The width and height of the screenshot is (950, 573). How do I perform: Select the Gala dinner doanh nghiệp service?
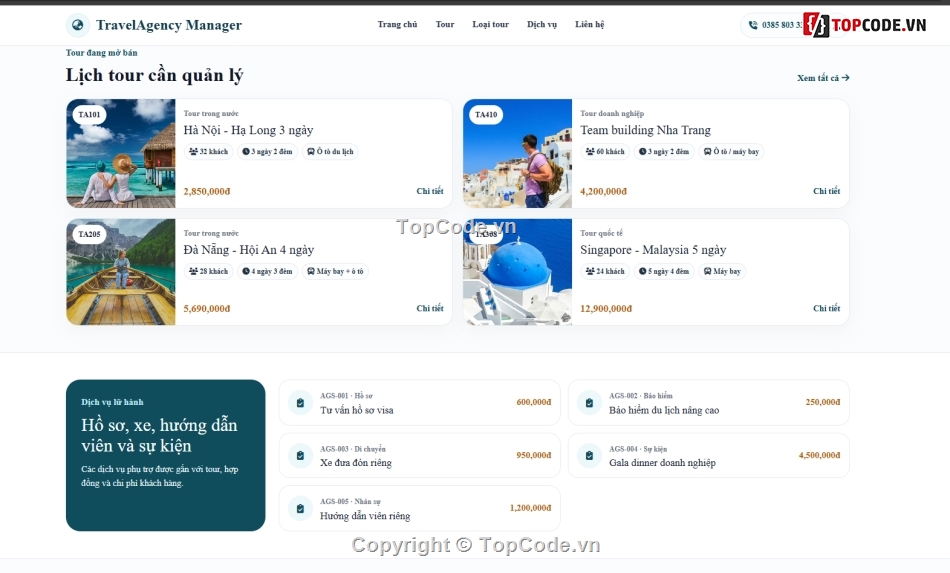[709, 455]
